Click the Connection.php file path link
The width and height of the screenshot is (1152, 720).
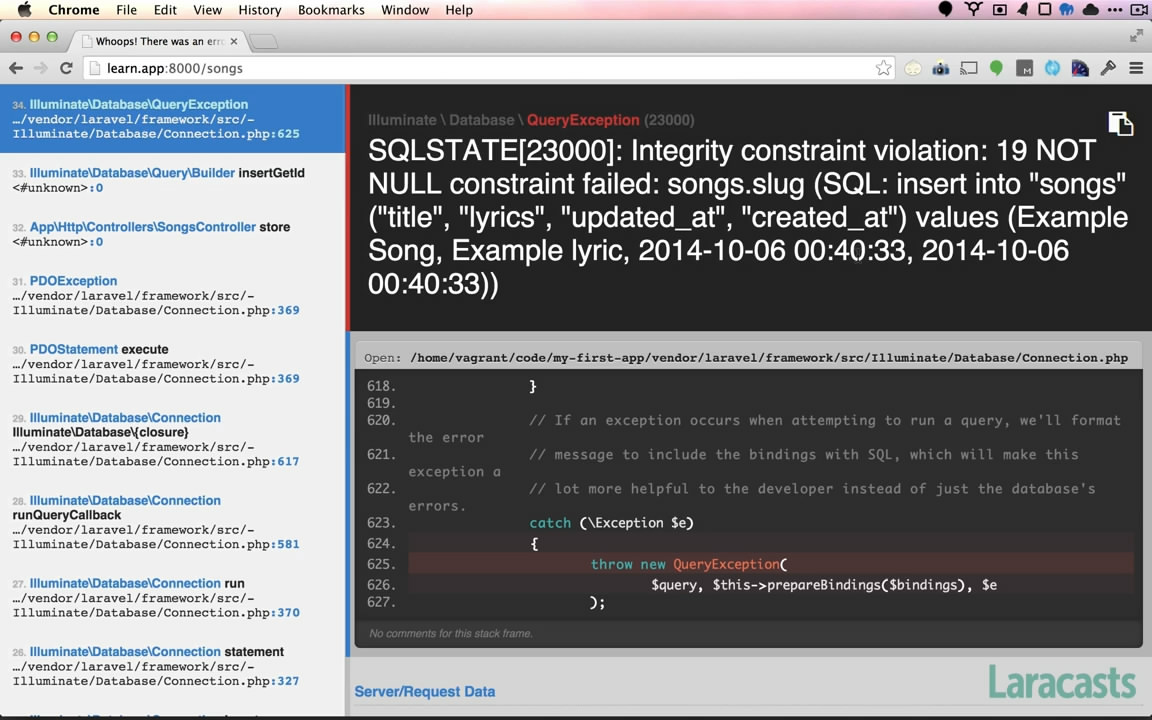pyautogui.click(x=768, y=358)
